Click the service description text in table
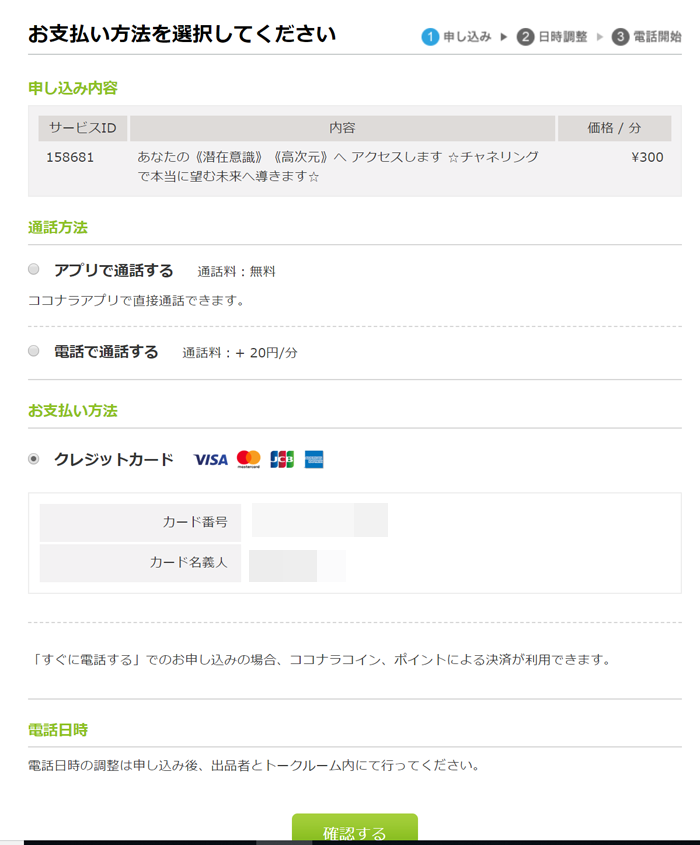The image size is (700, 845). click(x=337, y=167)
